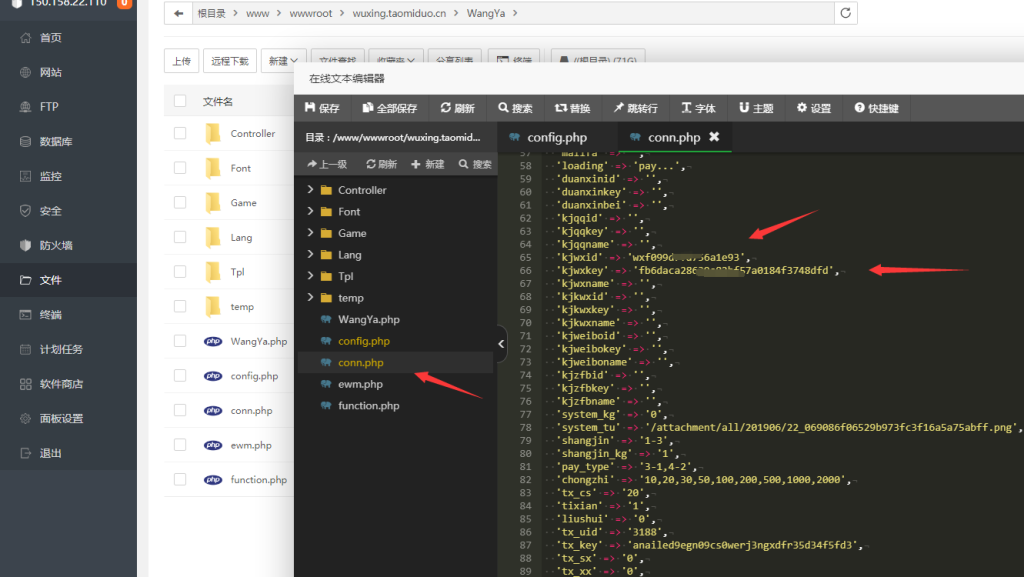The image size is (1024, 577).
Task: Open editor Settings gear
Action: coord(801,108)
